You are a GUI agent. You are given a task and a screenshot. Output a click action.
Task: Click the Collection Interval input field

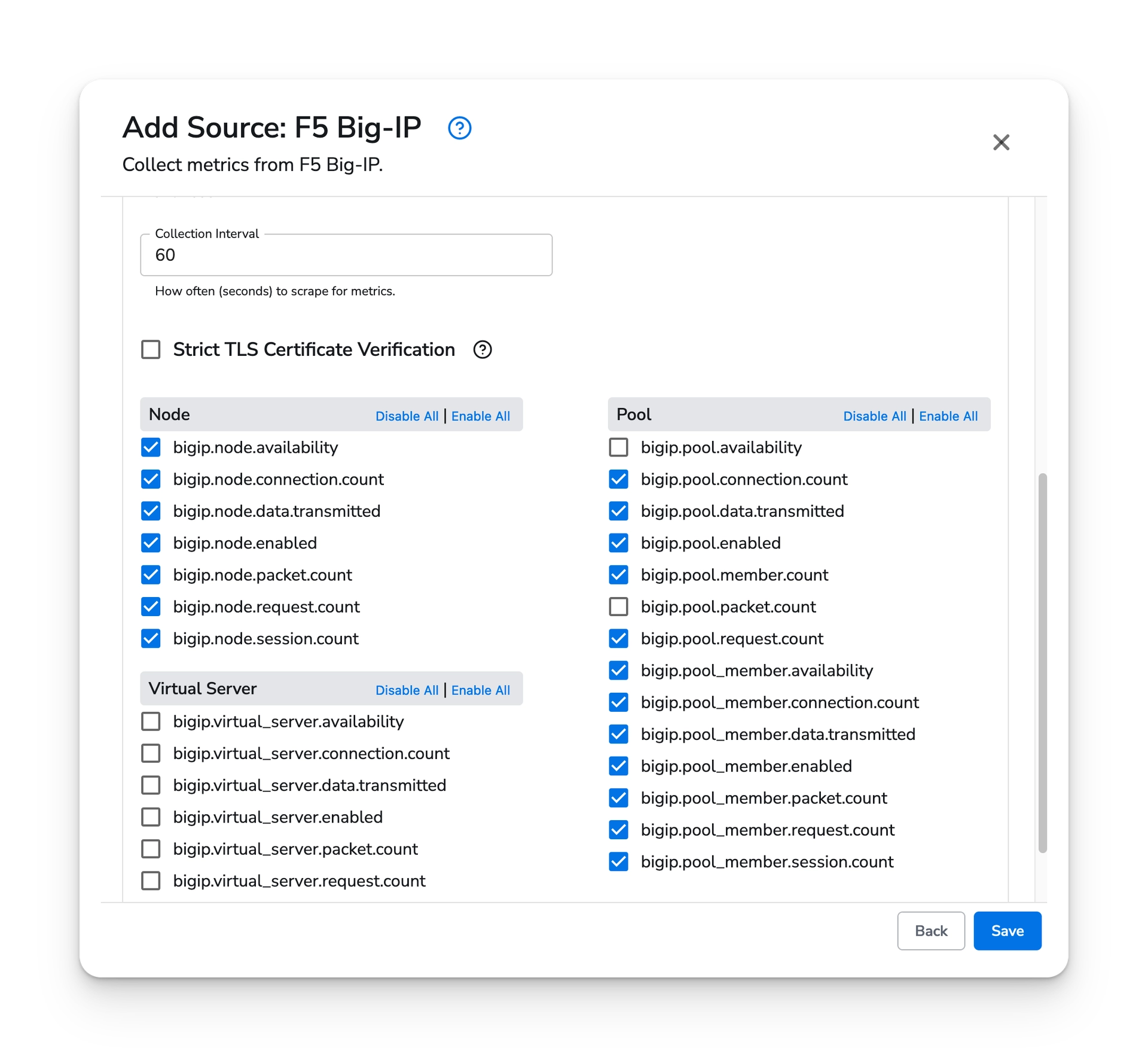coord(346,255)
